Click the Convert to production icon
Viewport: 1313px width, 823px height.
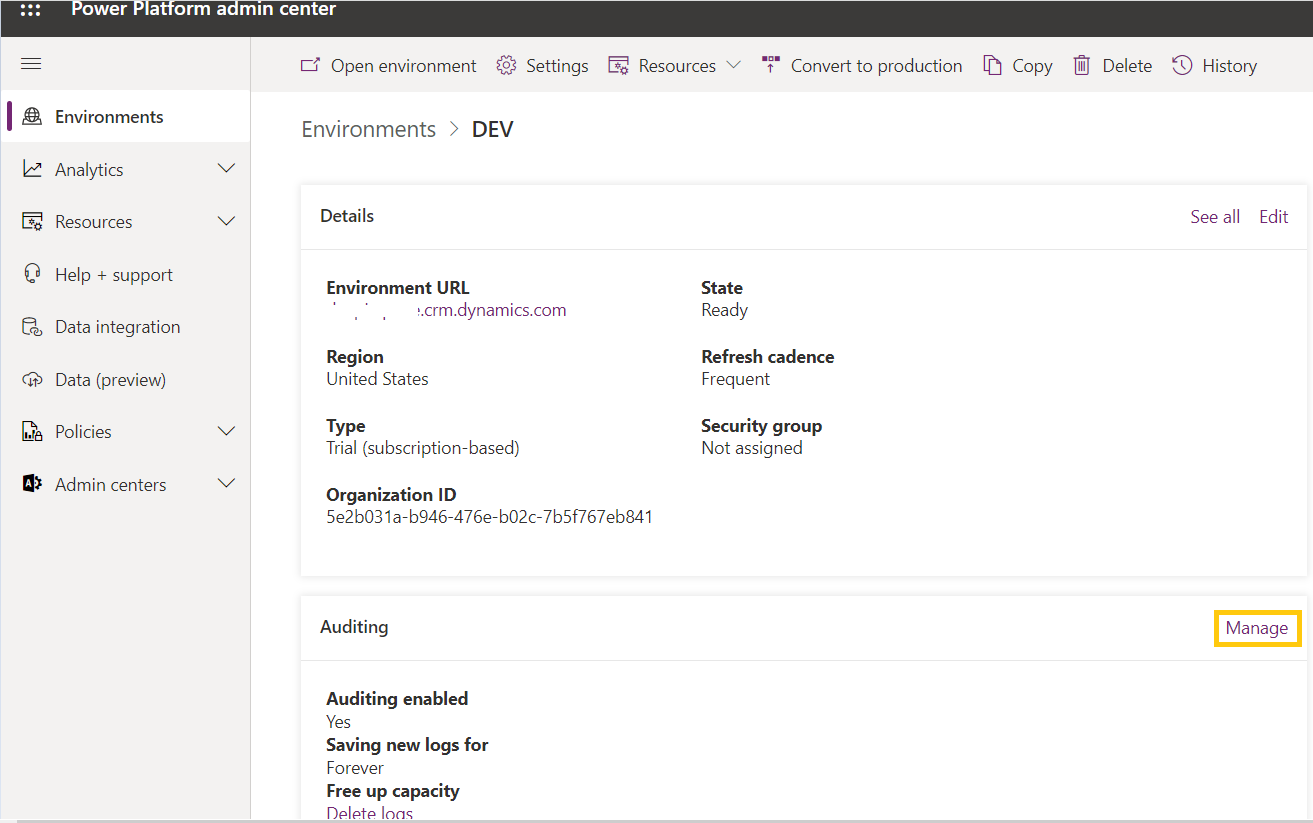[770, 65]
